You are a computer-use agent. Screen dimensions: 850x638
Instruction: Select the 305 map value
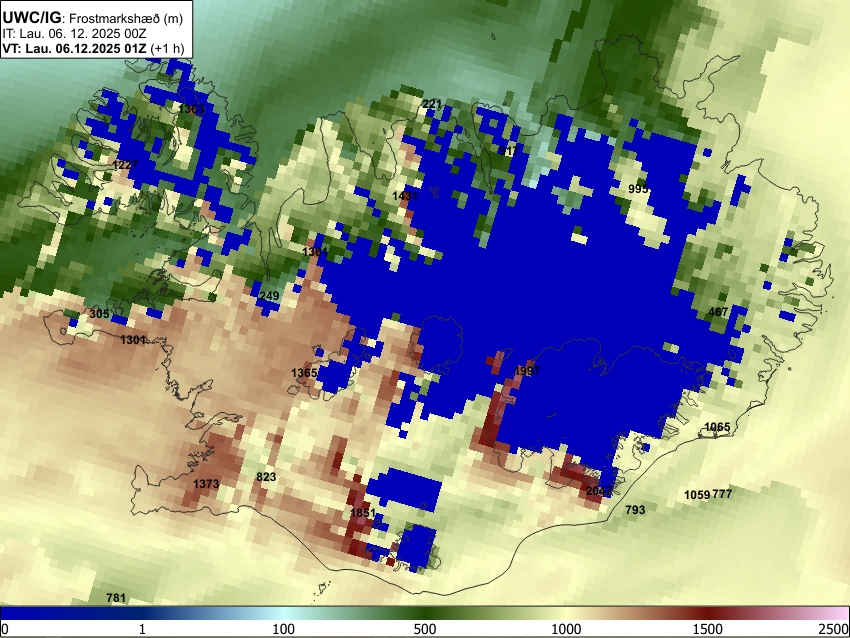pyautogui.click(x=99, y=313)
